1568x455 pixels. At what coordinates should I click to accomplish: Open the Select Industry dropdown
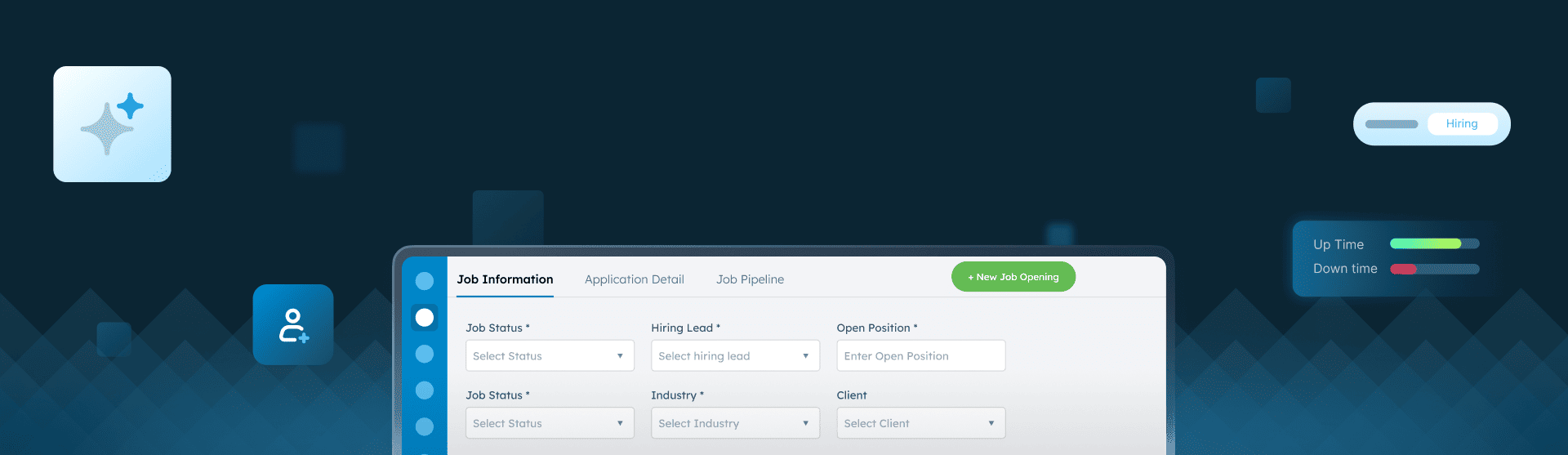(x=735, y=423)
